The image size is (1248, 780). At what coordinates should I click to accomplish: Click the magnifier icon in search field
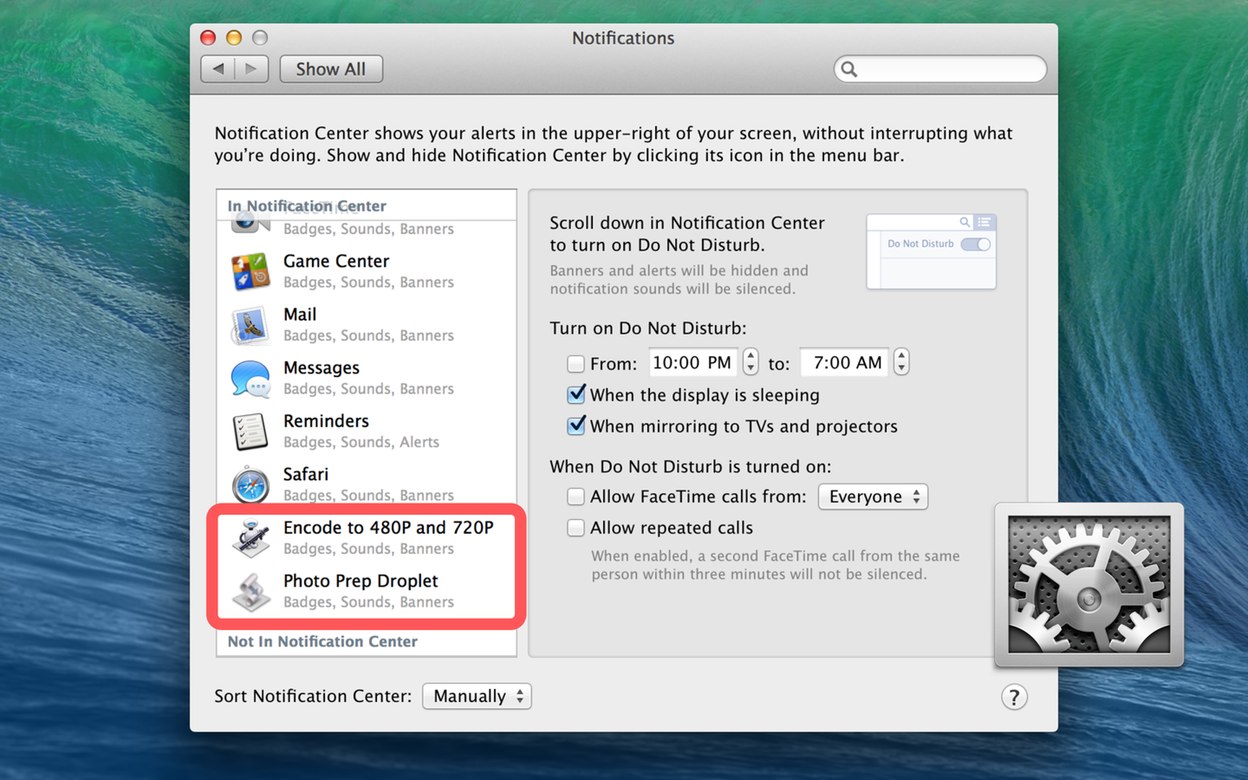[x=849, y=69]
